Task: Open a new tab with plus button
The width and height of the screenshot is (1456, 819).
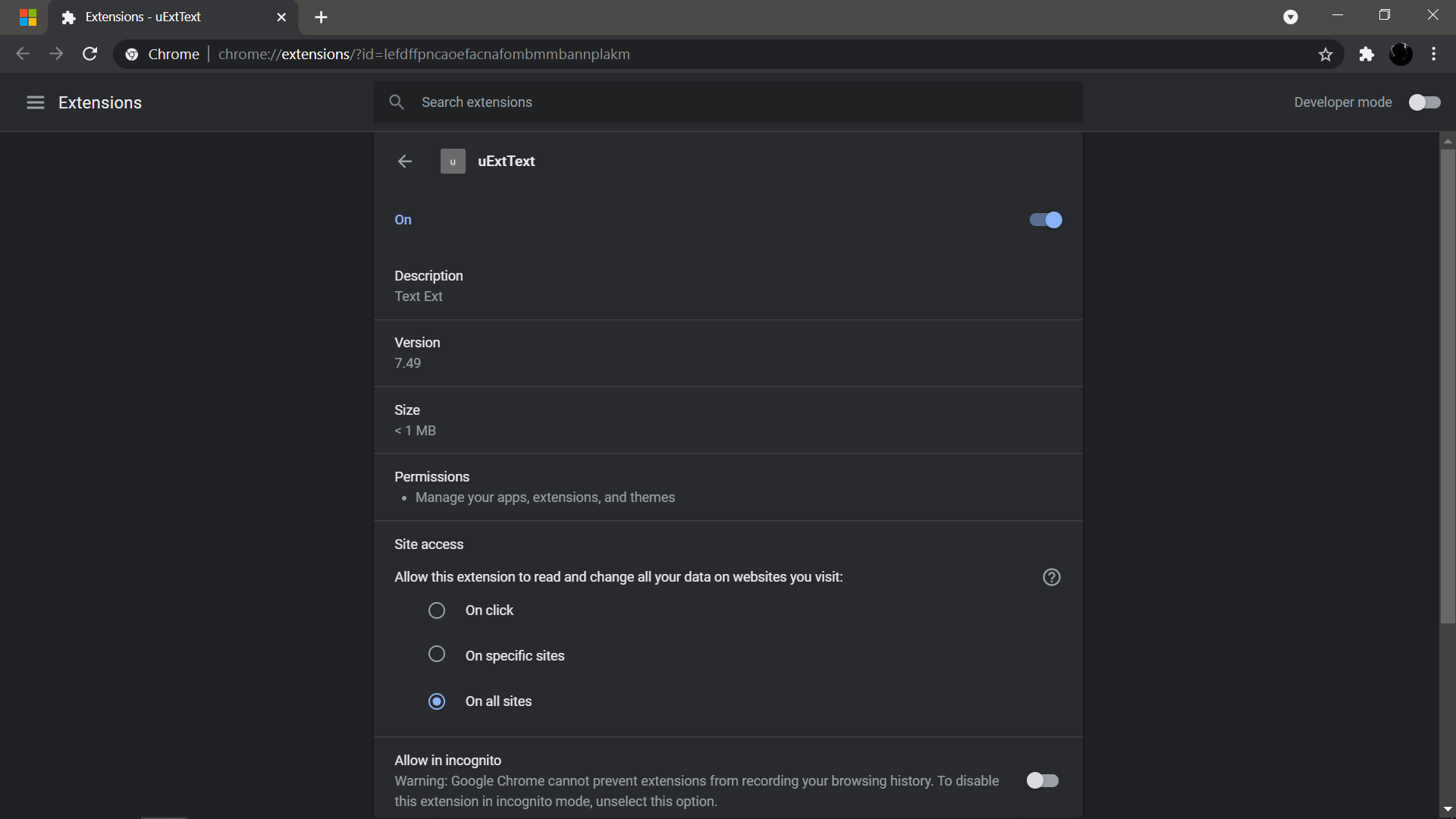Action: (x=321, y=17)
